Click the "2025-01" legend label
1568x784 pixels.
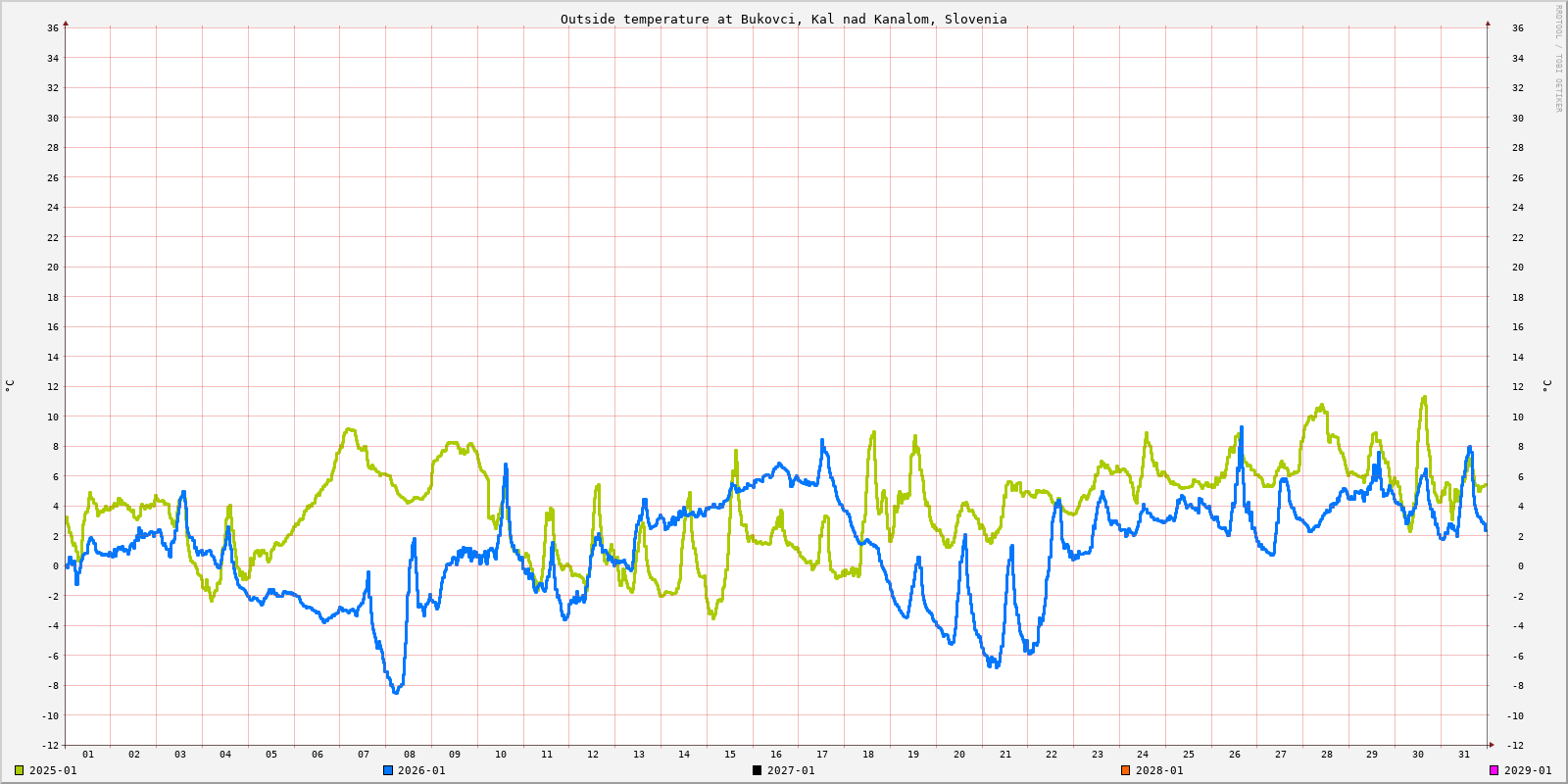tap(53, 770)
